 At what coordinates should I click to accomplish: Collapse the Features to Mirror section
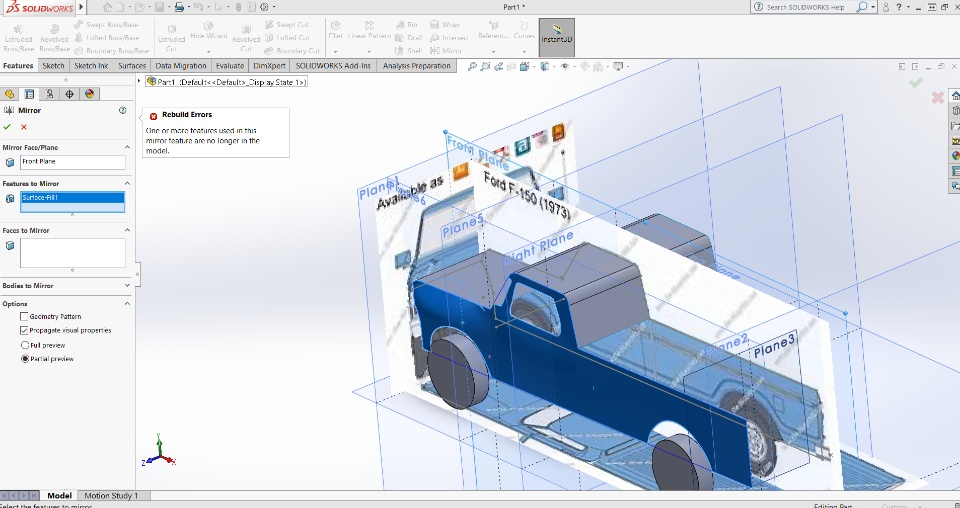click(127, 183)
